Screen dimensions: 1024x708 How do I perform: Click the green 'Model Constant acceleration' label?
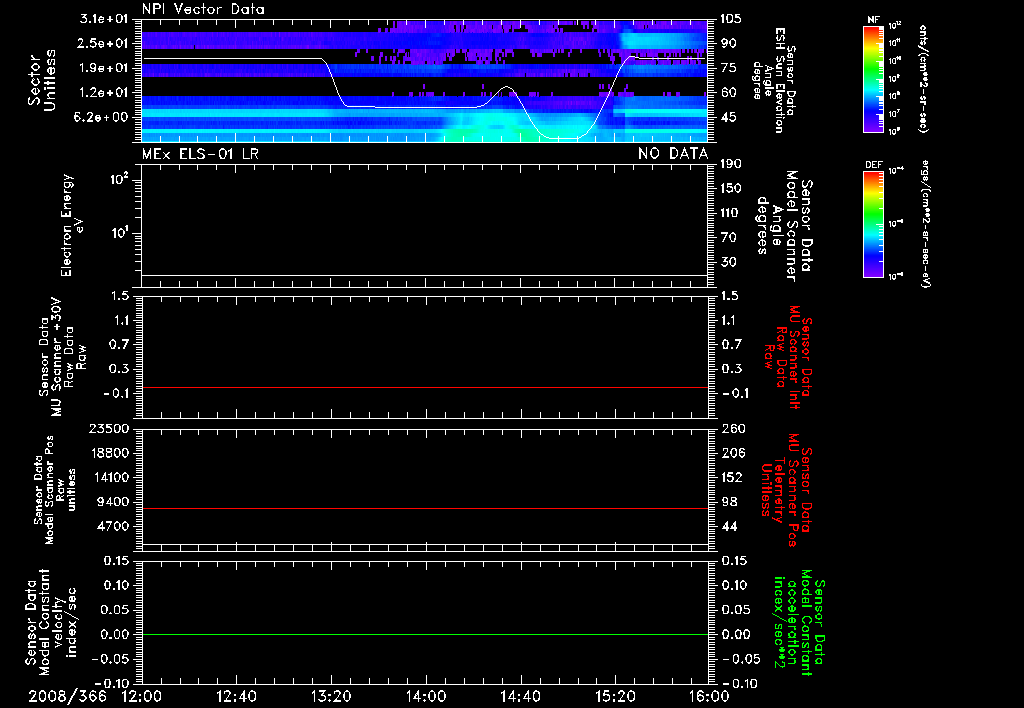click(x=799, y=622)
